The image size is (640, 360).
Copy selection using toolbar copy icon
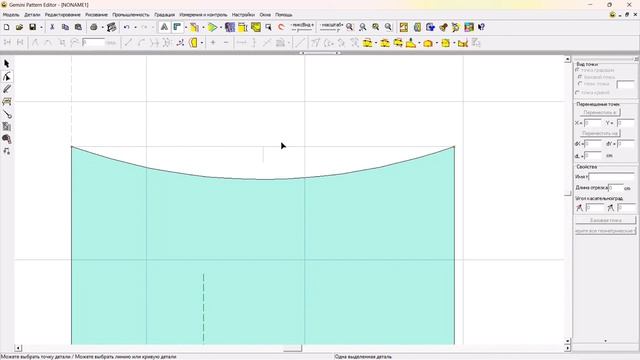click(x=65, y=27)
